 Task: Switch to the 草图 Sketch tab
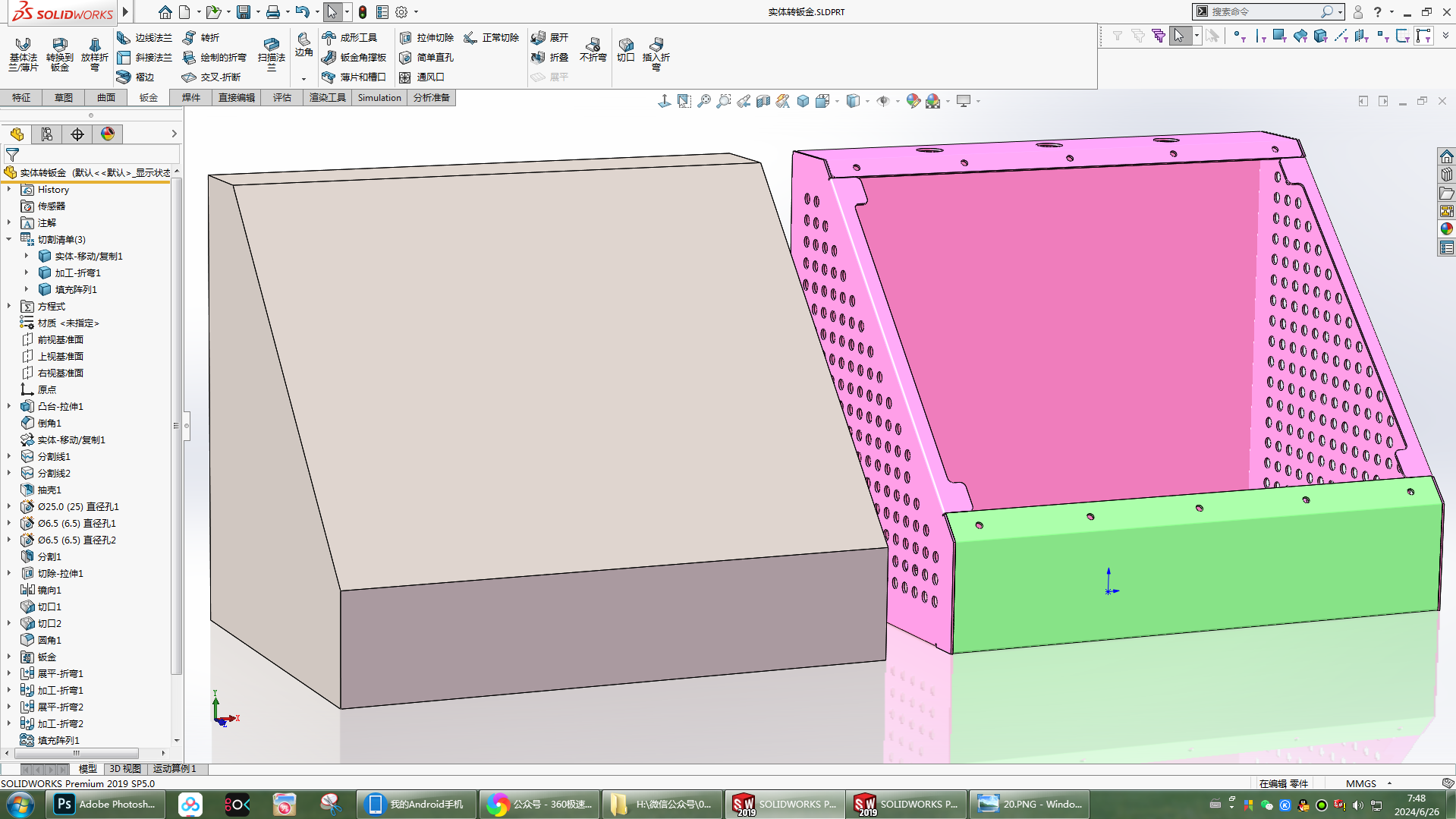point(64,97)
